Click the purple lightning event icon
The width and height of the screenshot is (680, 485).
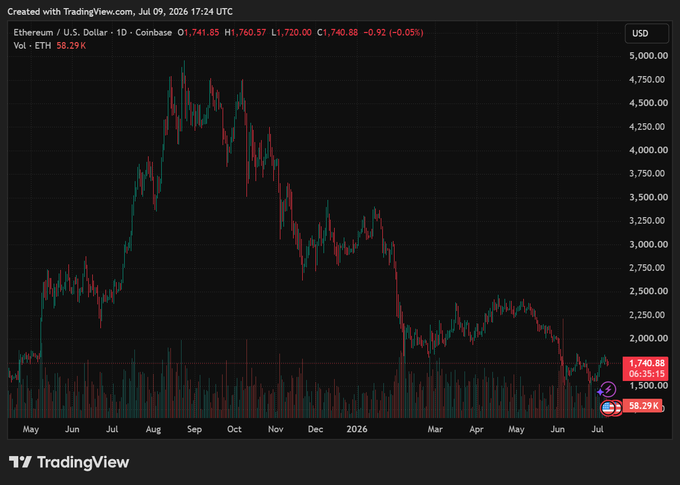pyautogui.click(x=608, y=389)
